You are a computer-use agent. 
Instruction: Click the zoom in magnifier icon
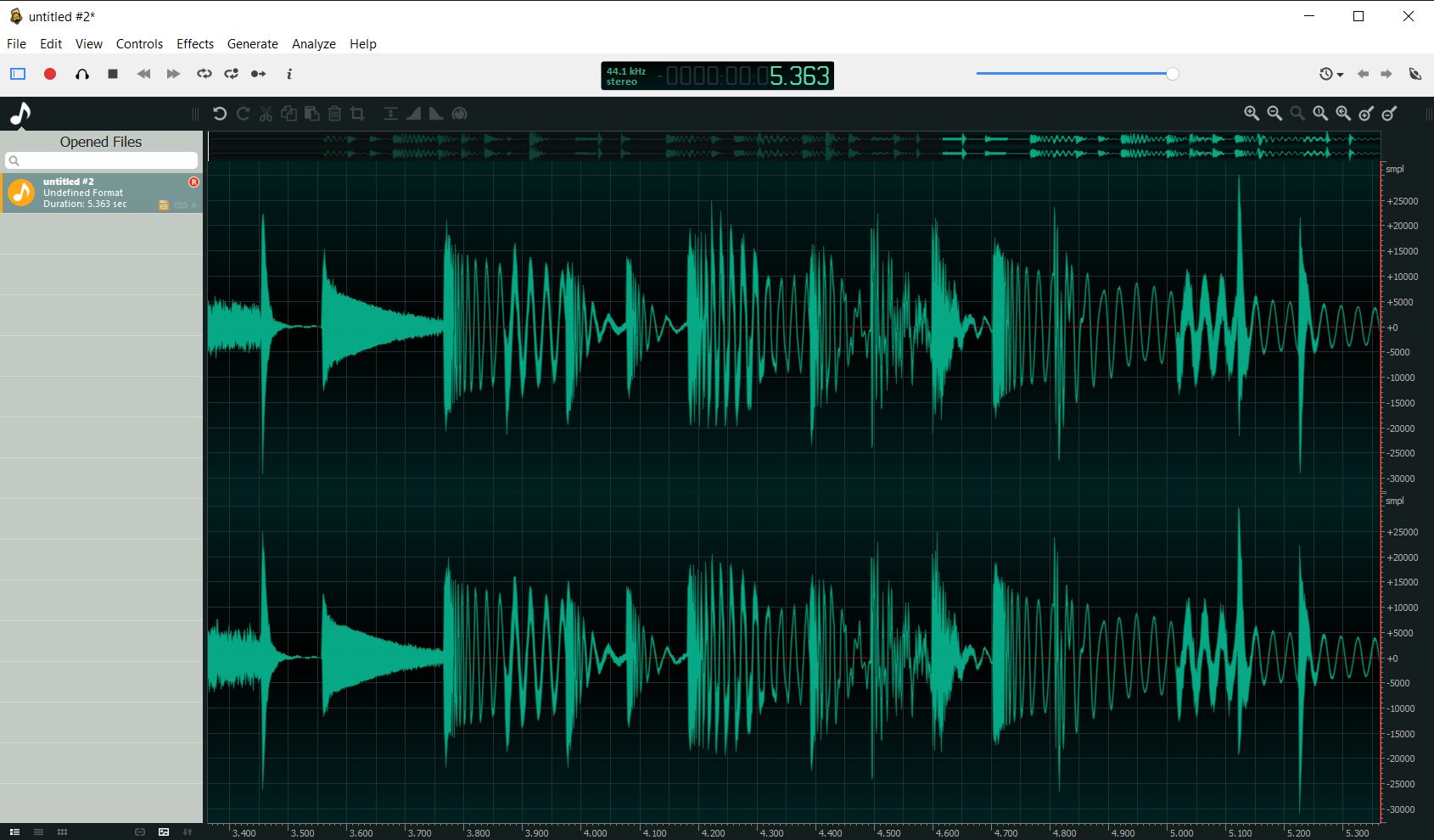(1251, 113)
